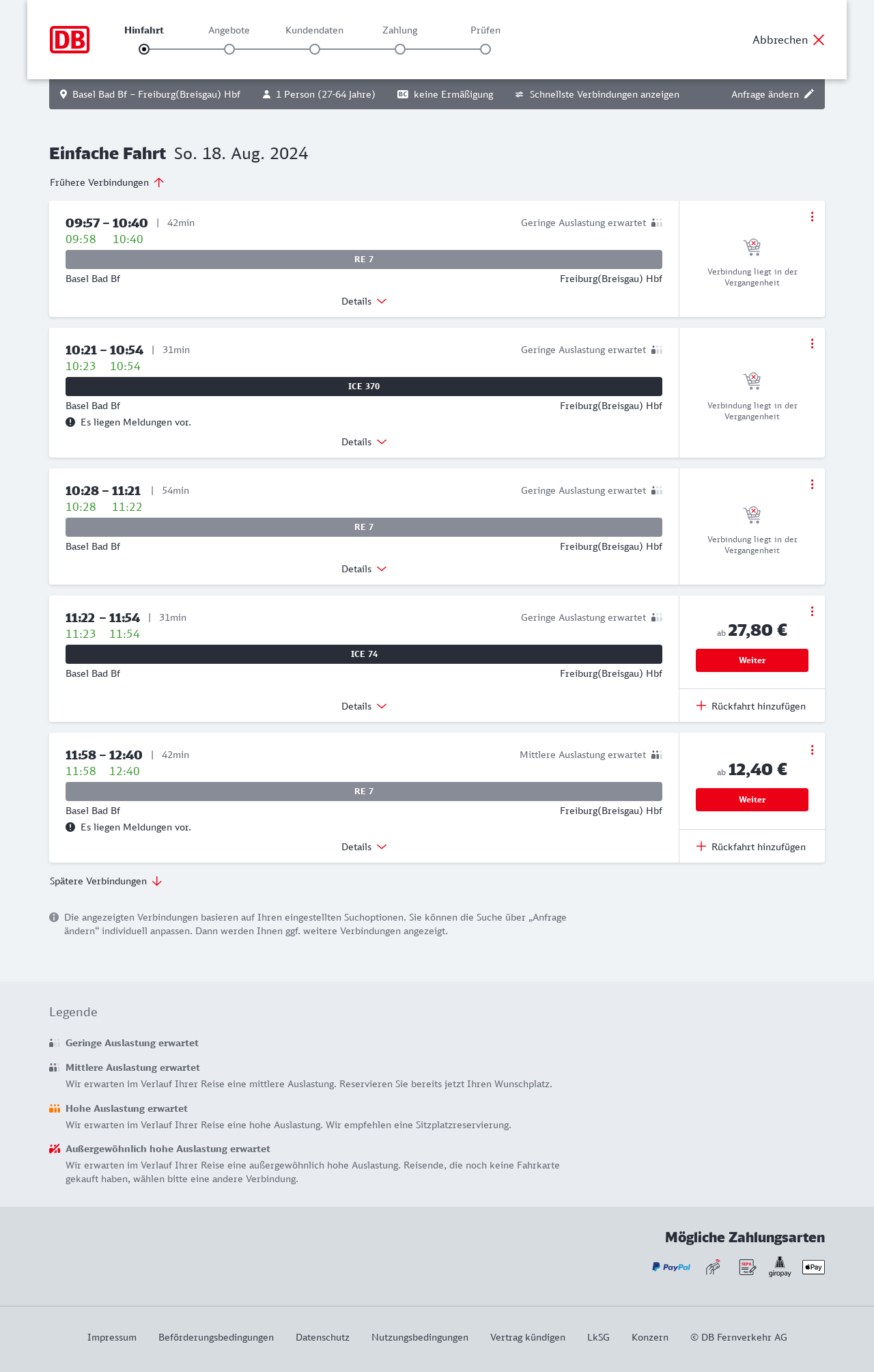The width and height of the screenshot is (874, 1372).
Task: Click the giropay payment icon
Action: click(780, 1267)
